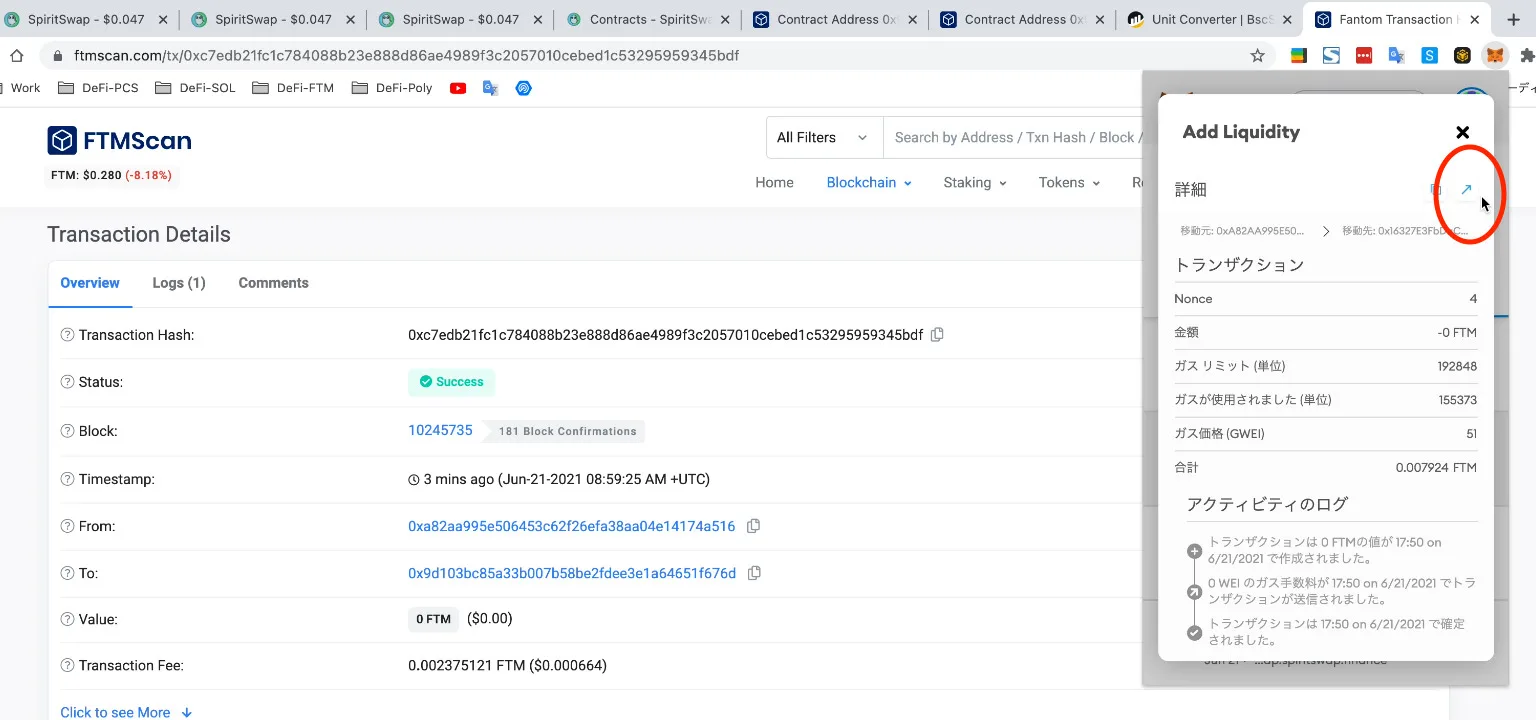Click help icon beside To
The image size is (1536, 720).
(67, 573)
